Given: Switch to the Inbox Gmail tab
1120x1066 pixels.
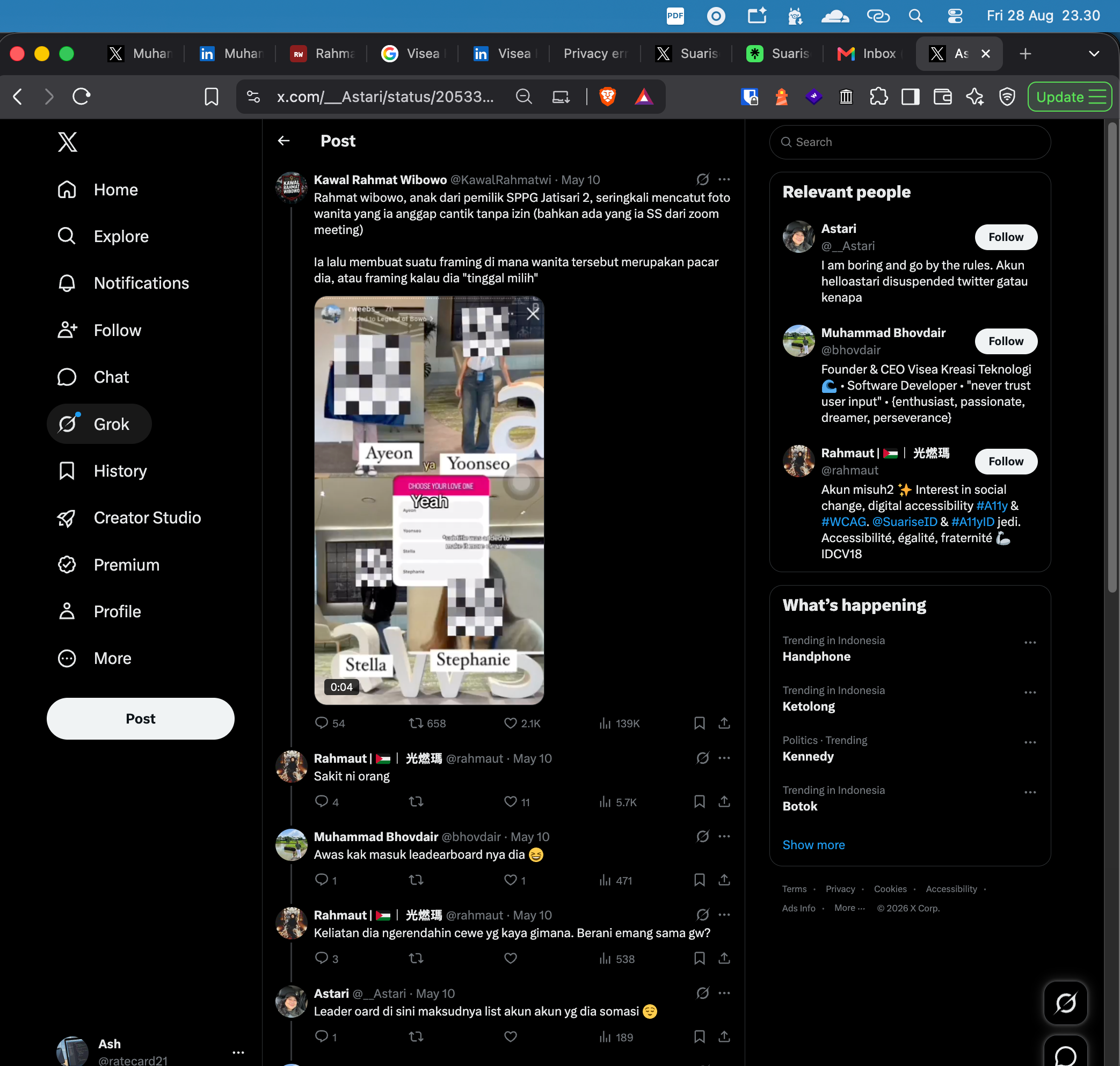Looking at the screenshot, I should click(869, 54).
